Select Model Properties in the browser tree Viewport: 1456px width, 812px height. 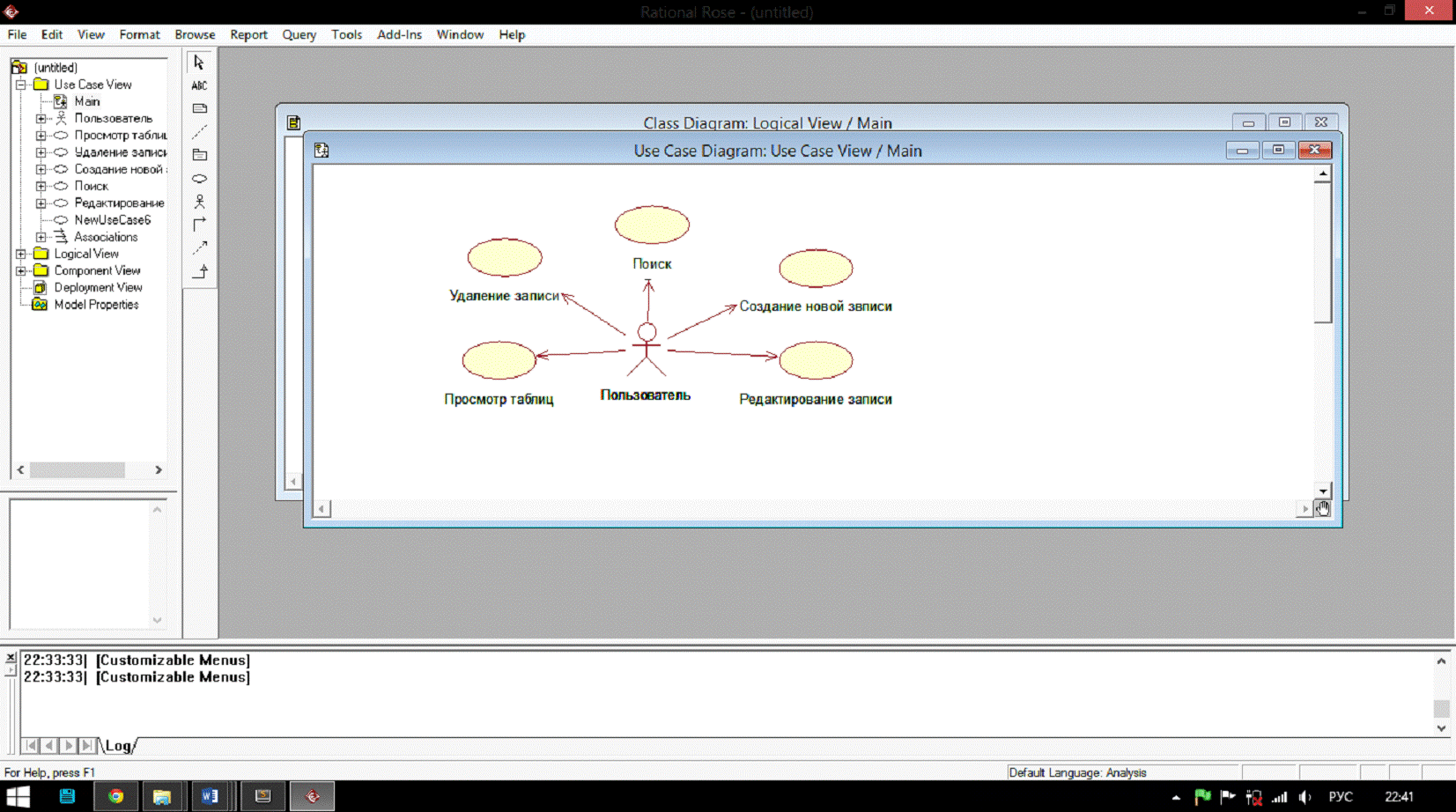click(96, 305)
